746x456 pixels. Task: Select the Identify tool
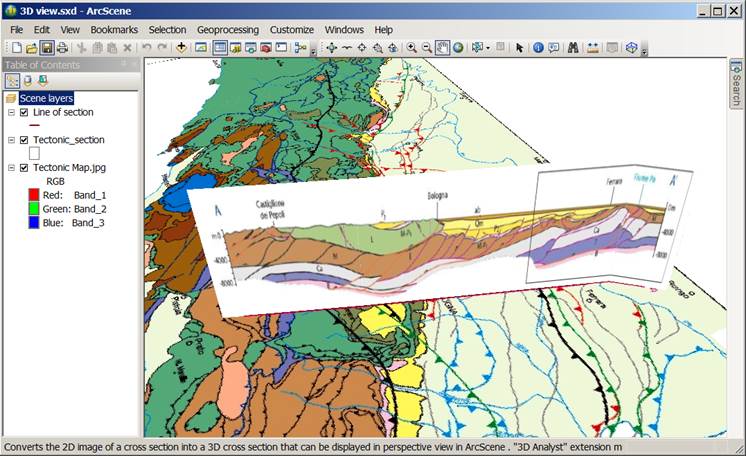538,48
